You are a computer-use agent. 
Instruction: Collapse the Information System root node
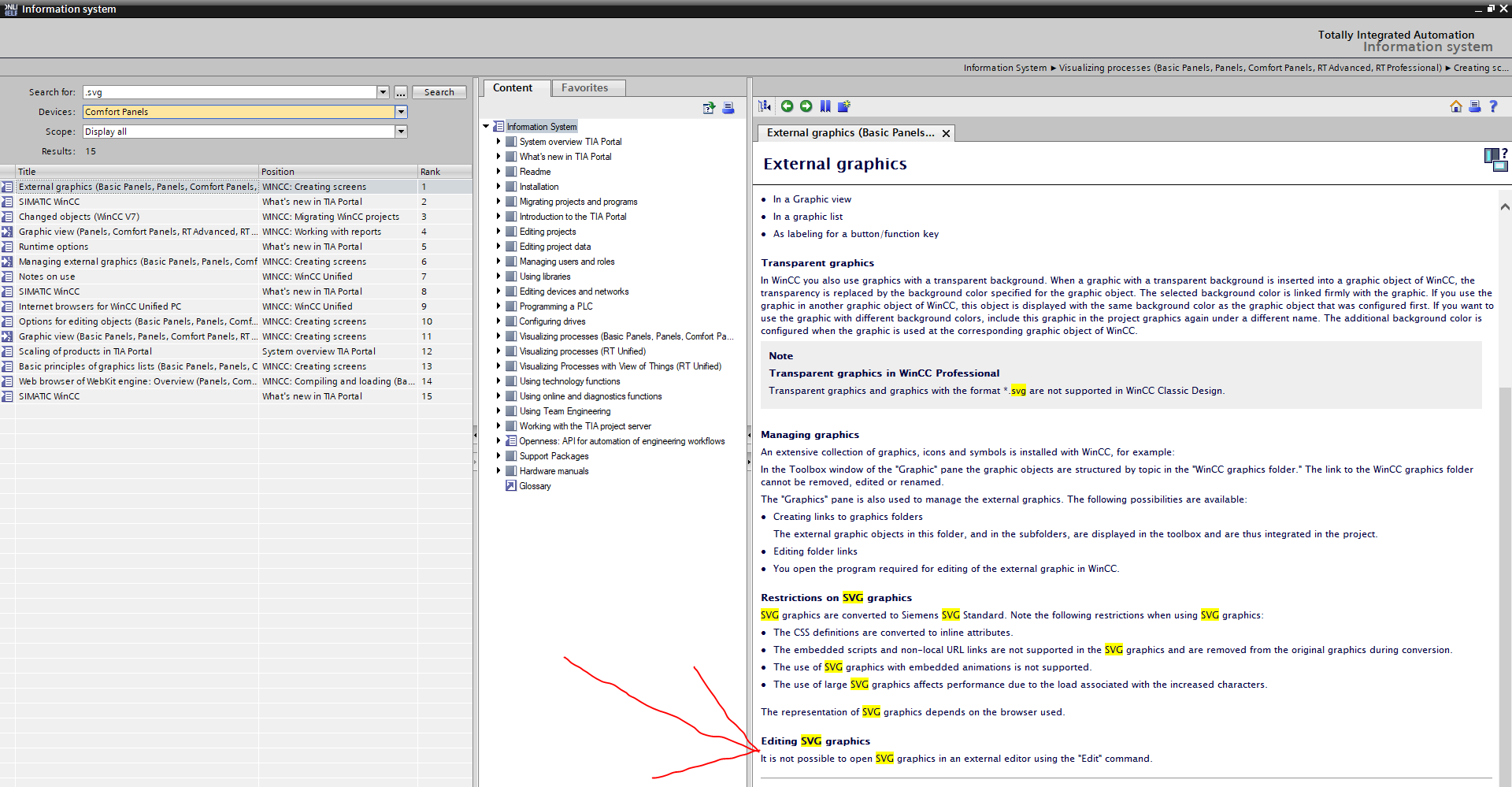click(486, 127)
